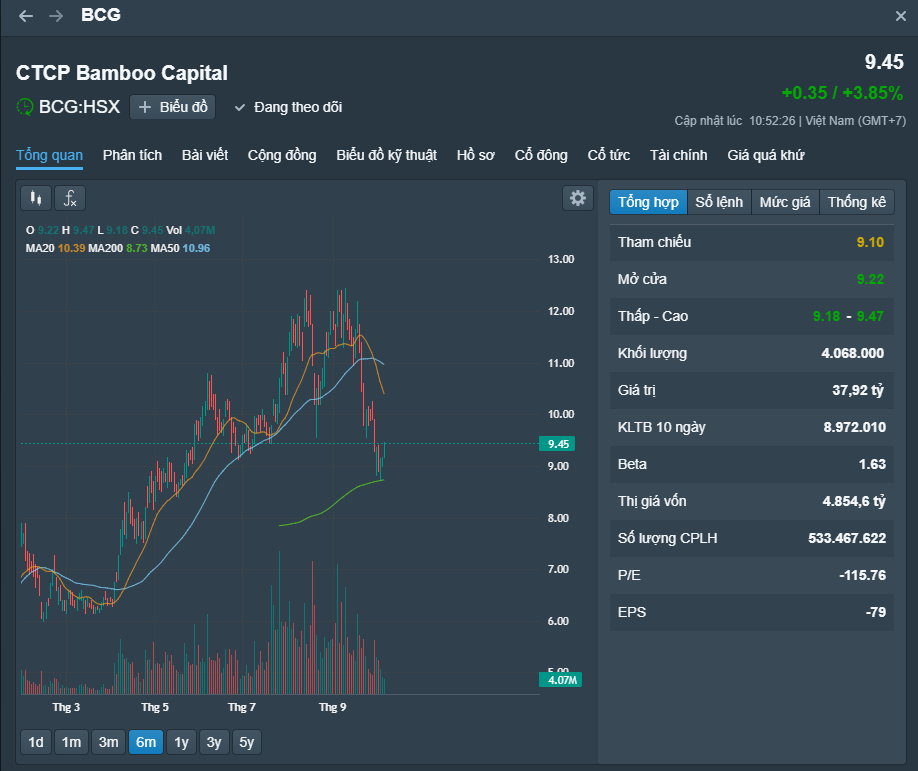Viewport: 918px width, 771px height.
Task: View the Giá quá khứ tab
Action: (x=765, y=155)
